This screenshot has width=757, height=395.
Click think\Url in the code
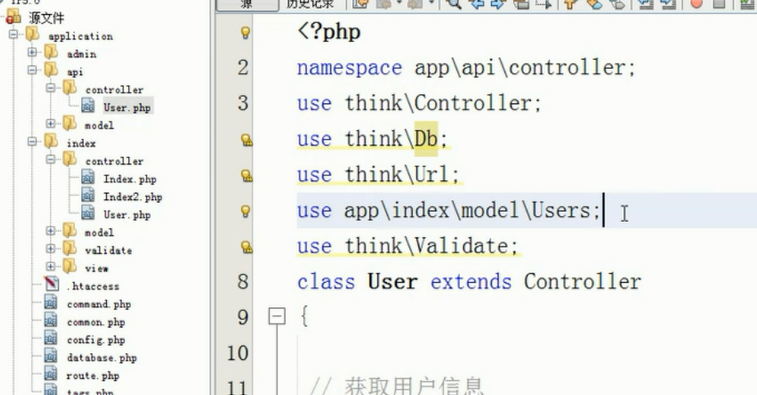click(x=396, y=175)
